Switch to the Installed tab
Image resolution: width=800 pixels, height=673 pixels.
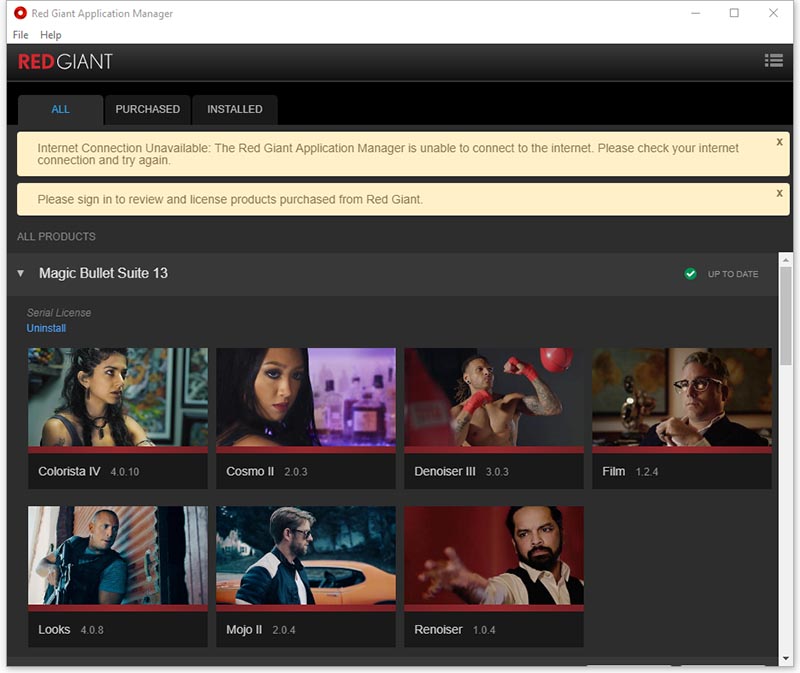234,109
